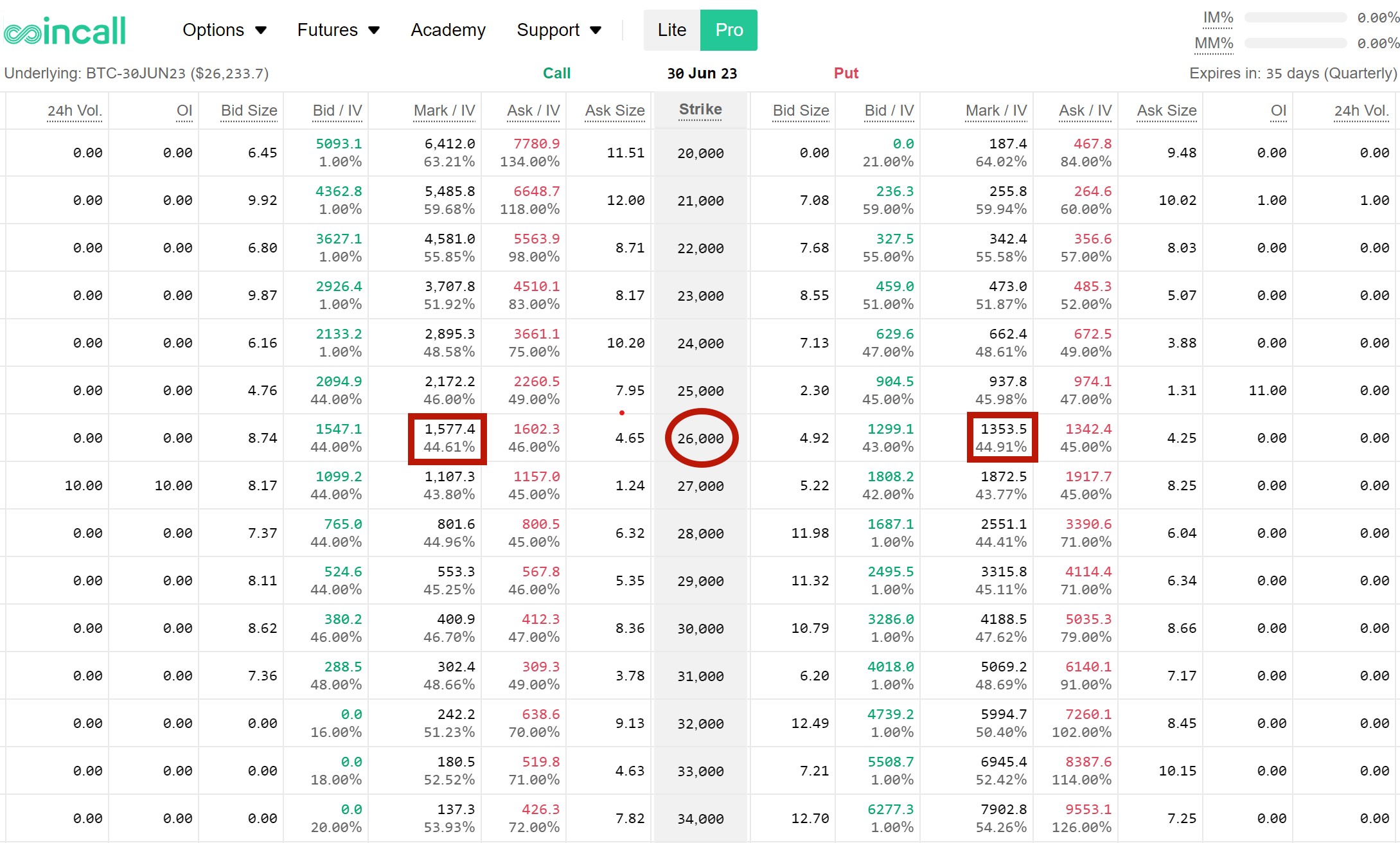Click the put OI column header

[1278, 111]
